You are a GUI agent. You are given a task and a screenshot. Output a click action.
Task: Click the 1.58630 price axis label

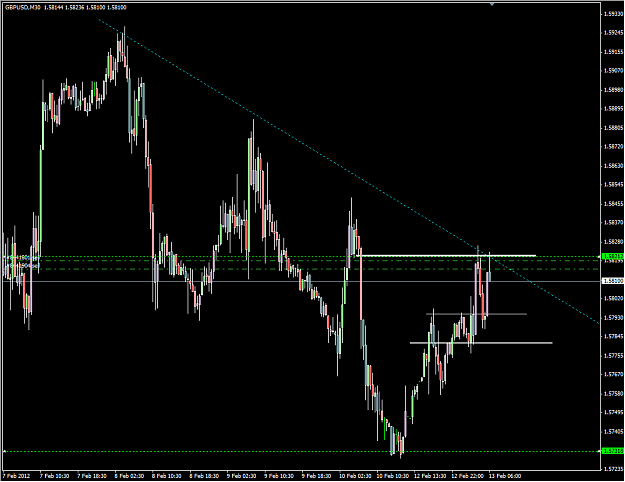(613, 166)
